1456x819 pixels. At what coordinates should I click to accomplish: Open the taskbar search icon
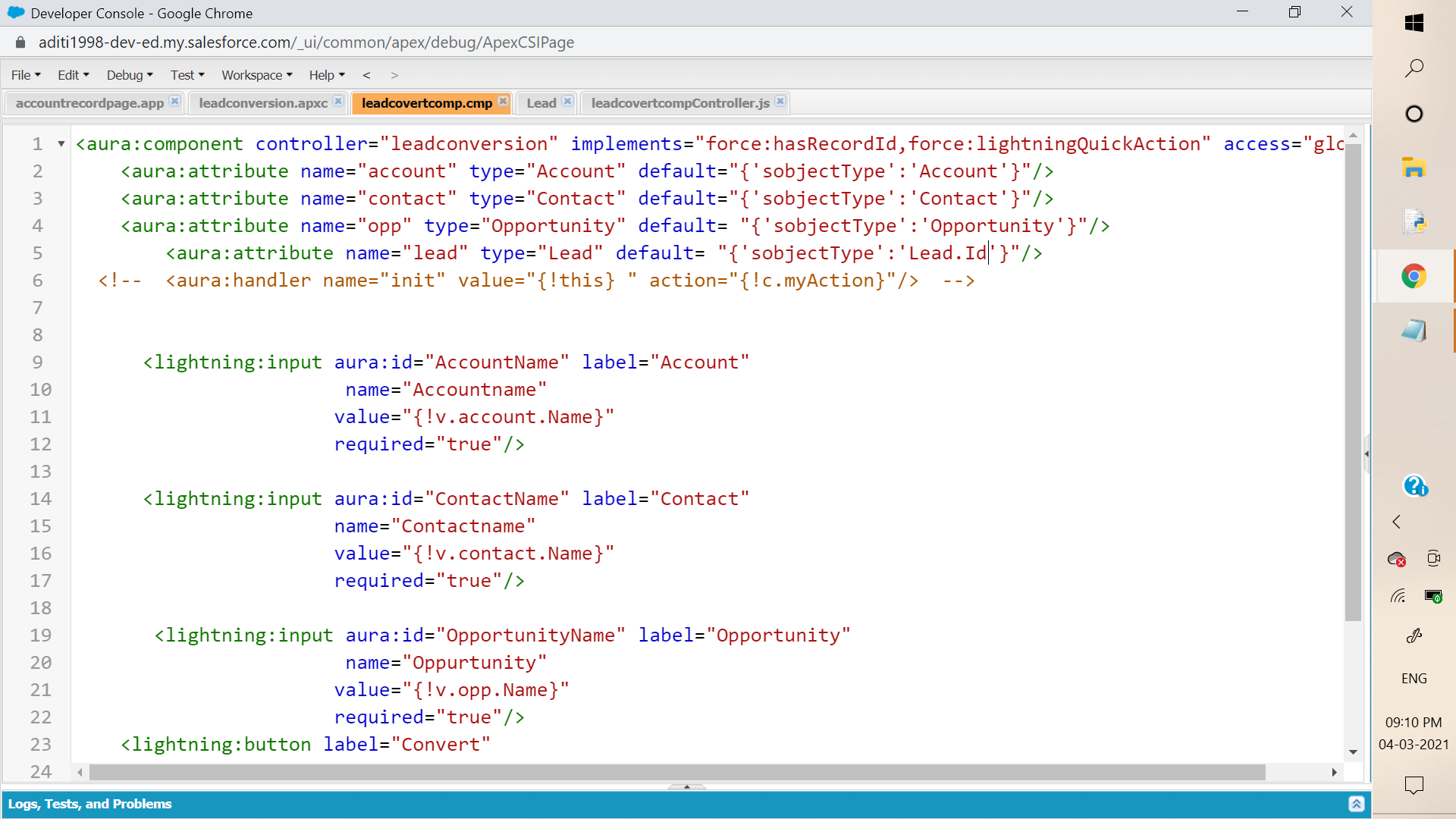pyautogui.click(x=1414, y=68)
